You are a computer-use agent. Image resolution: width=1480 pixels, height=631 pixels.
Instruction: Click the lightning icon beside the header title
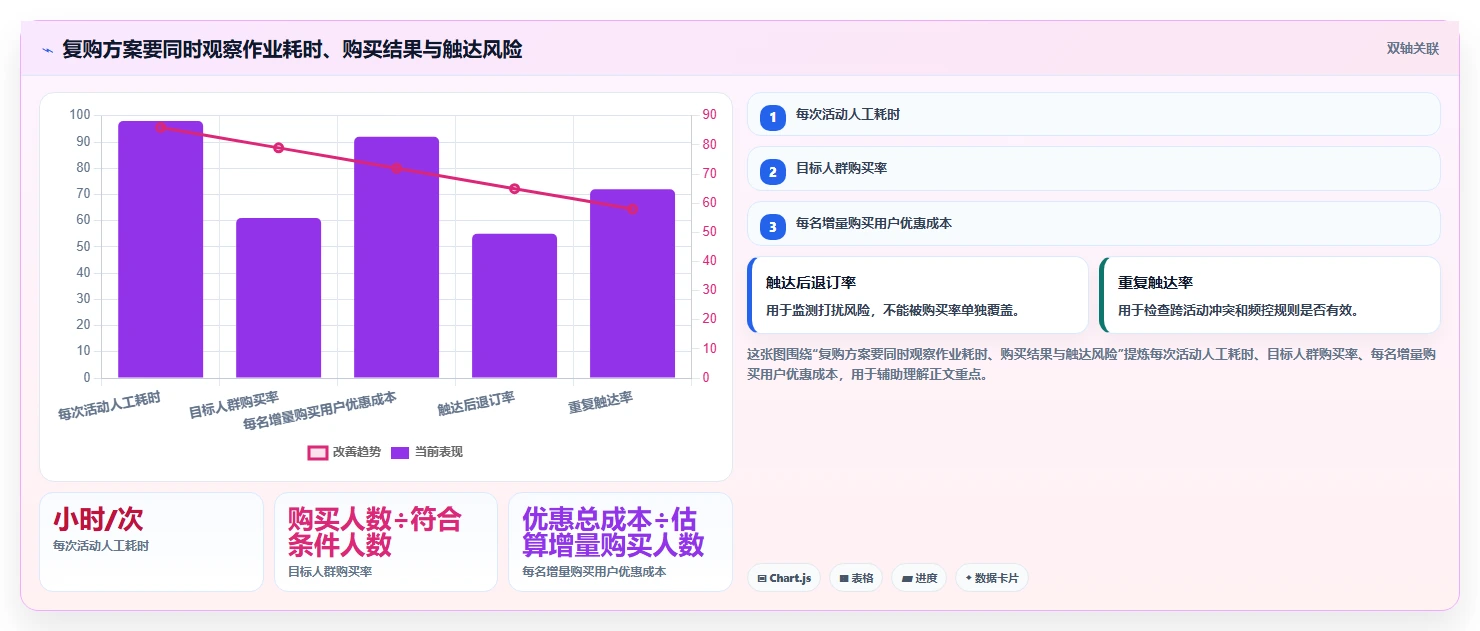click(47, 50)
